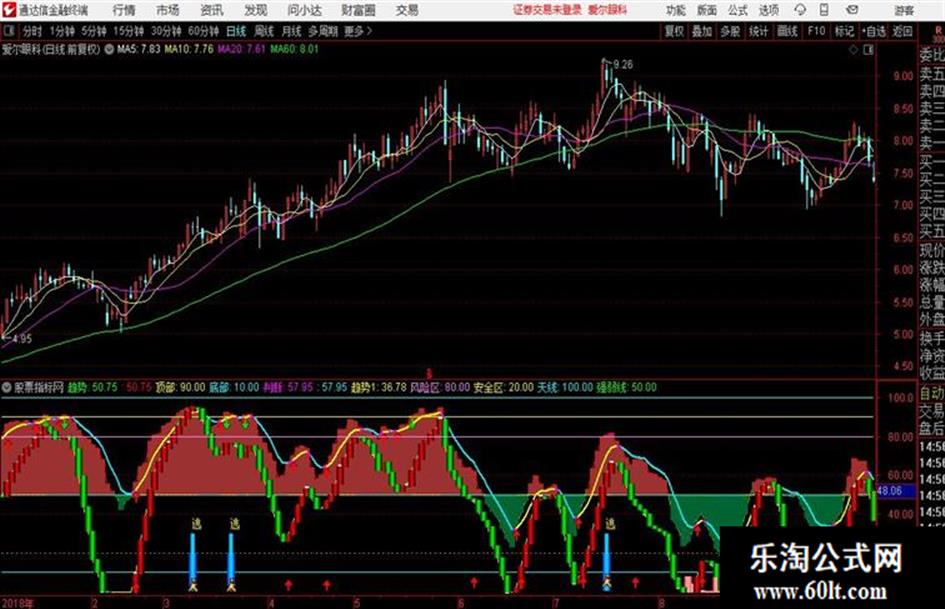Expand the 更多 > periods list
Image resolution: width=945 pixels, height=609 pixels.
coord(358,31)
